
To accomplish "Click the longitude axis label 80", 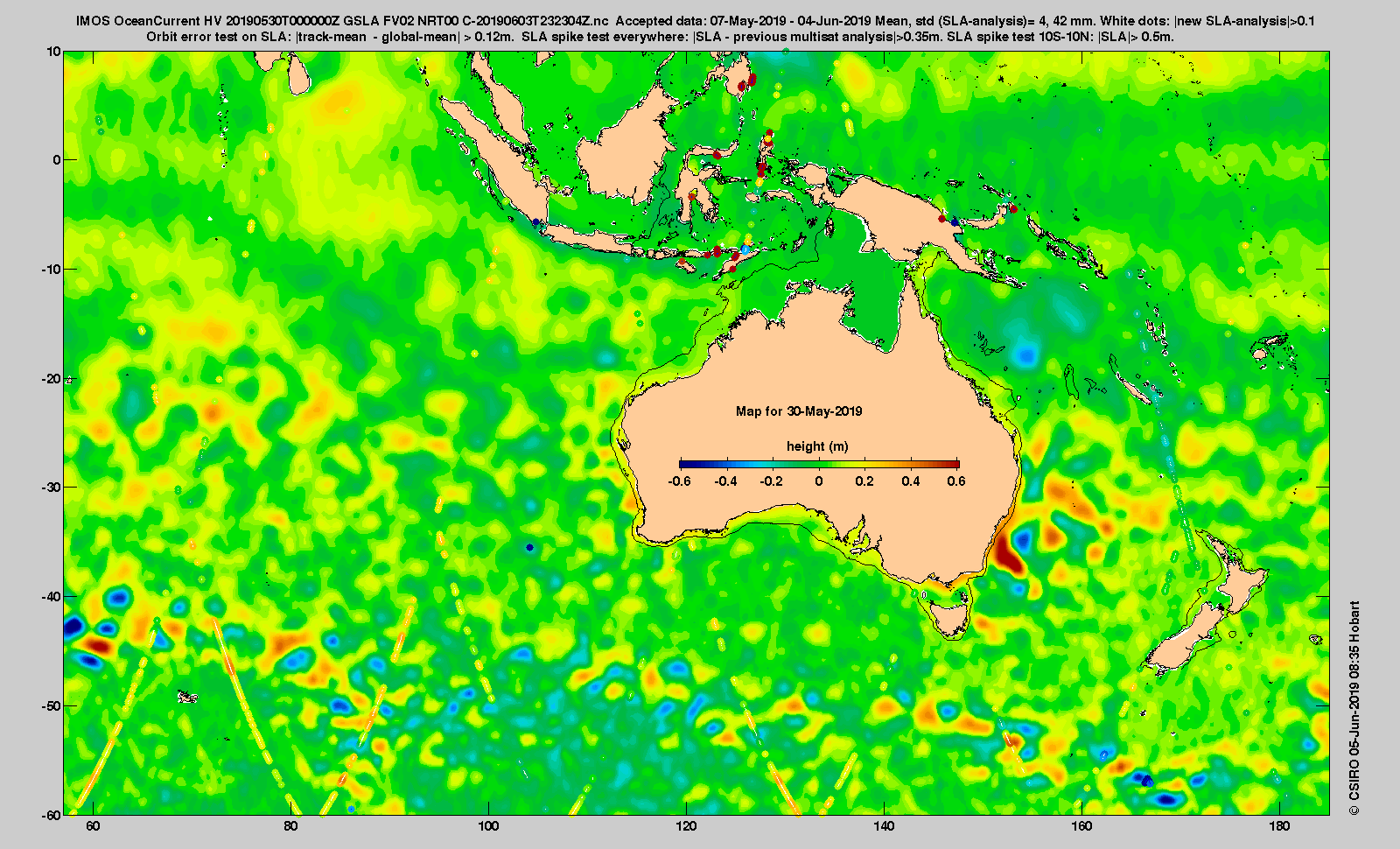I will point(291,827).
